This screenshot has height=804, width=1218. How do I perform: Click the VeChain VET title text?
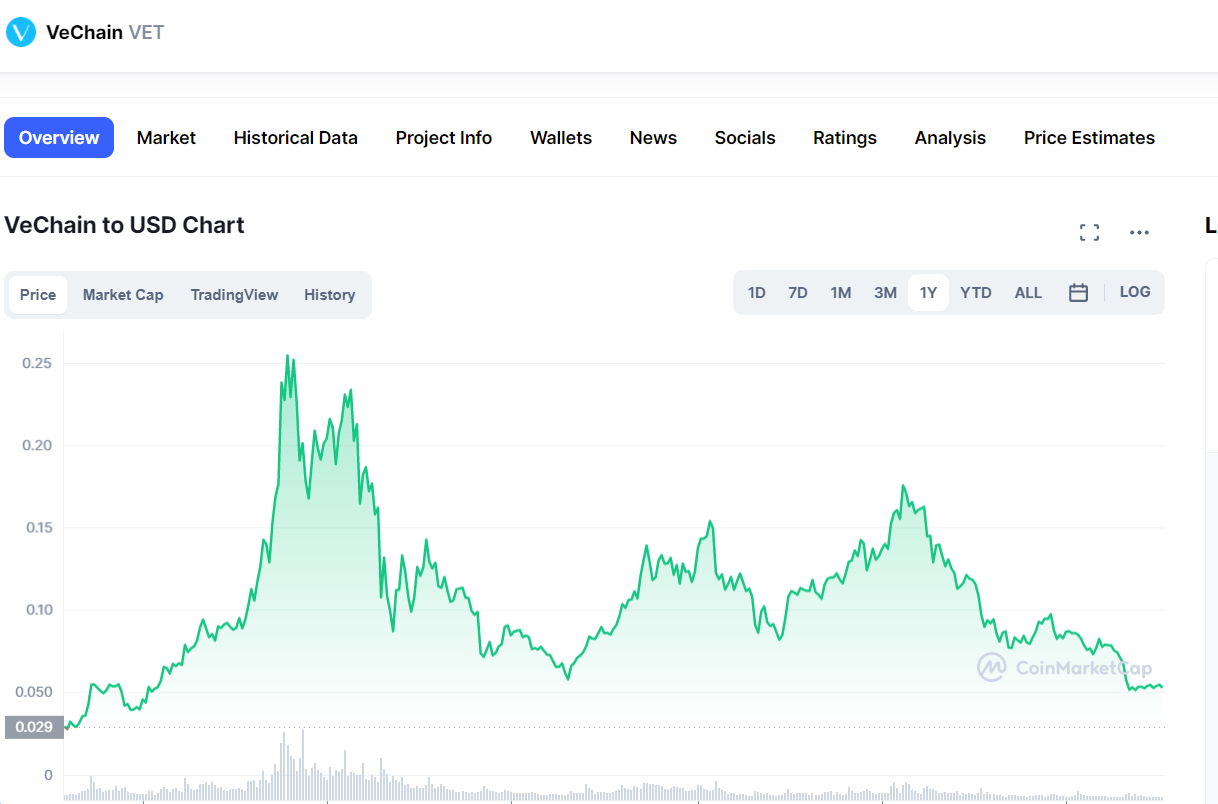click(105, 32)
